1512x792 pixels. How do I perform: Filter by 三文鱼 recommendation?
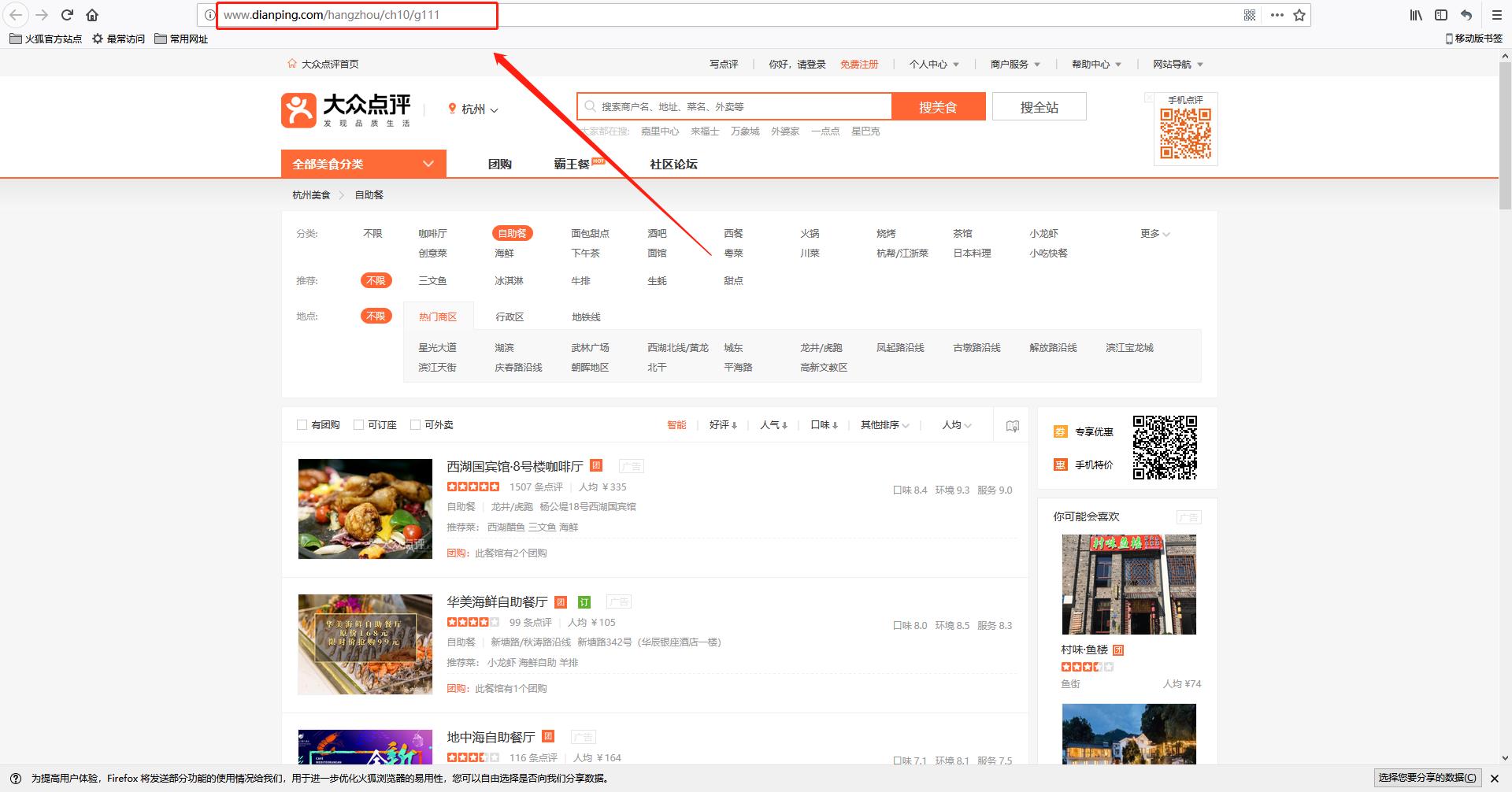tap(432, 280)
